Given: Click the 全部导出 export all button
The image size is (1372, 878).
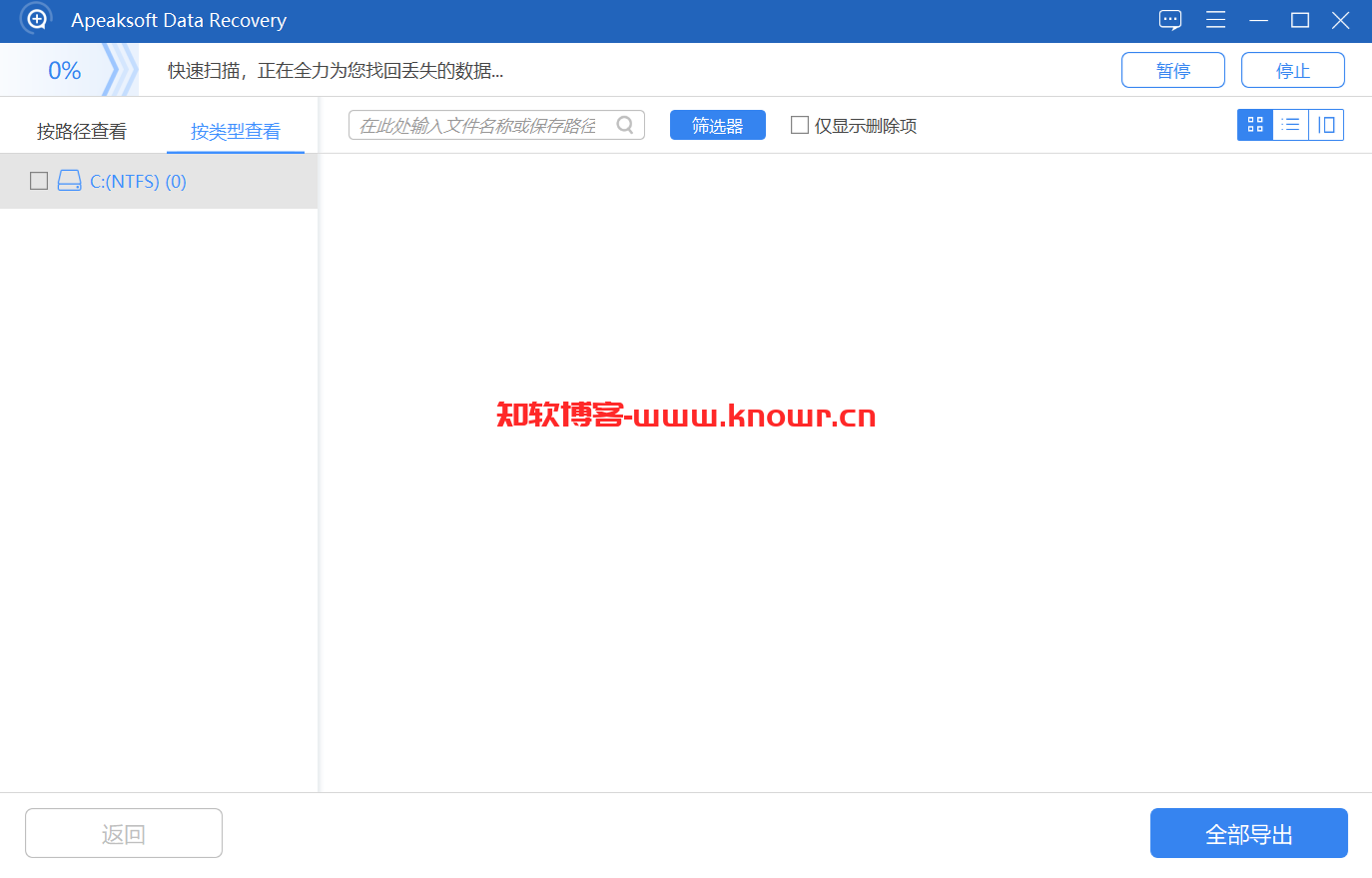Looking at the screenshot, I should click(1249, 833).
